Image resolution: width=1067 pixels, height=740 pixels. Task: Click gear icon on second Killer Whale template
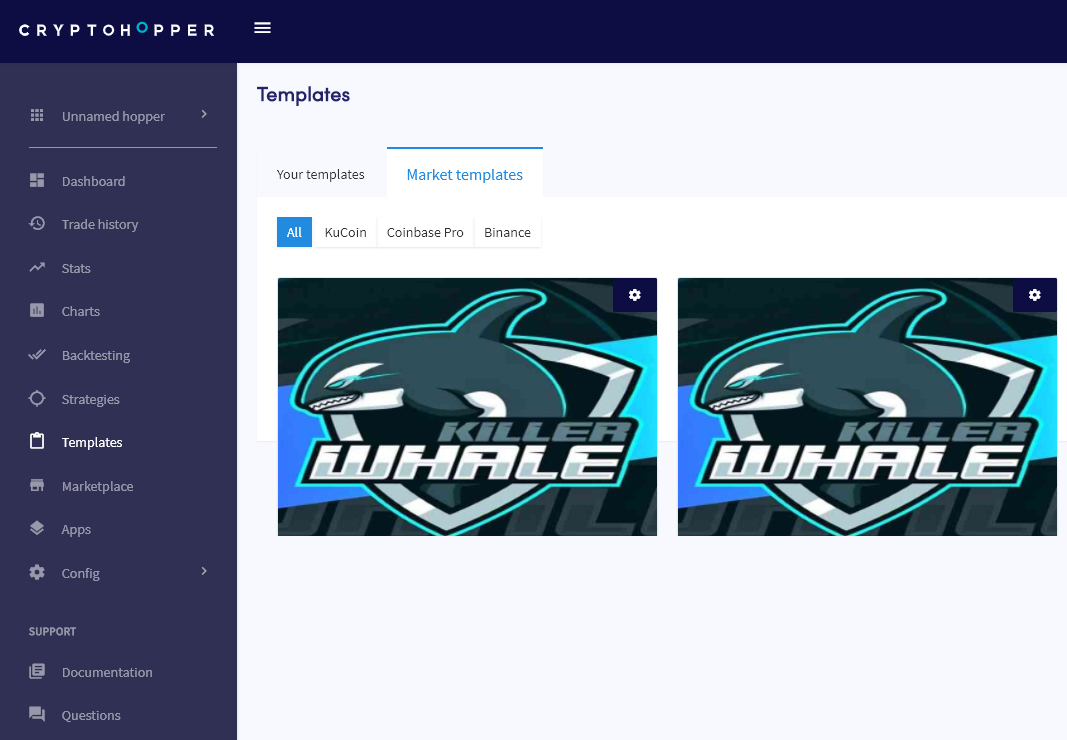pyautogui.click(x=1034, y=295)
